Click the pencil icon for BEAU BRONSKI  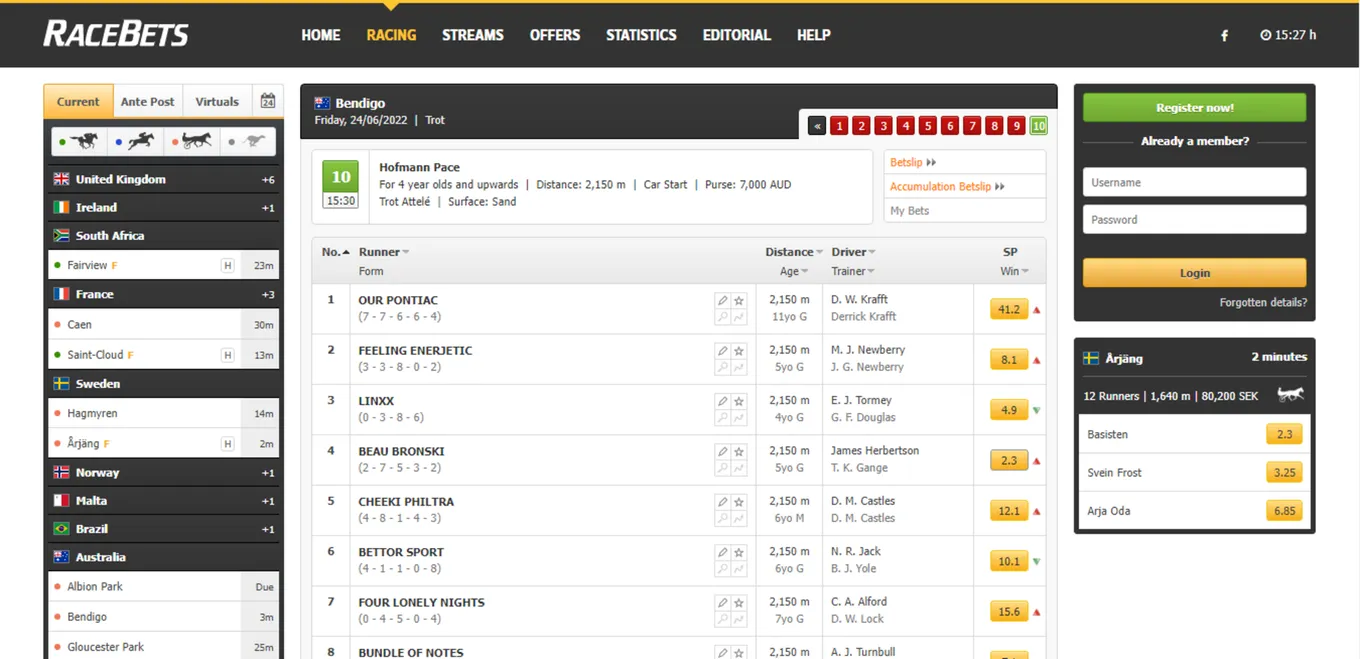722,452
